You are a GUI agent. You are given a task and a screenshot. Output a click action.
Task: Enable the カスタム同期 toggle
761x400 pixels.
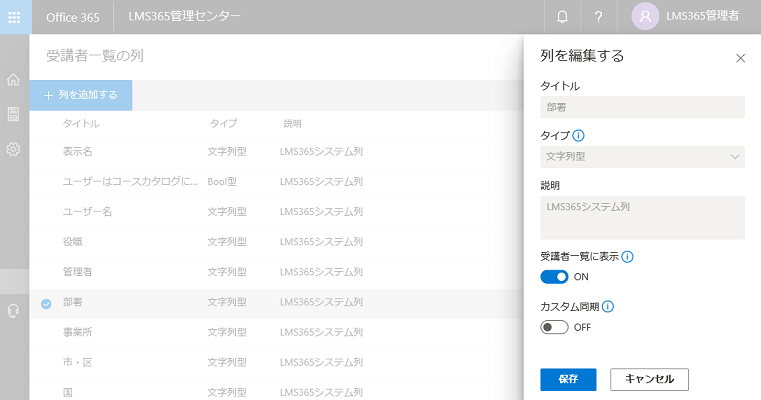pos(554,327)
